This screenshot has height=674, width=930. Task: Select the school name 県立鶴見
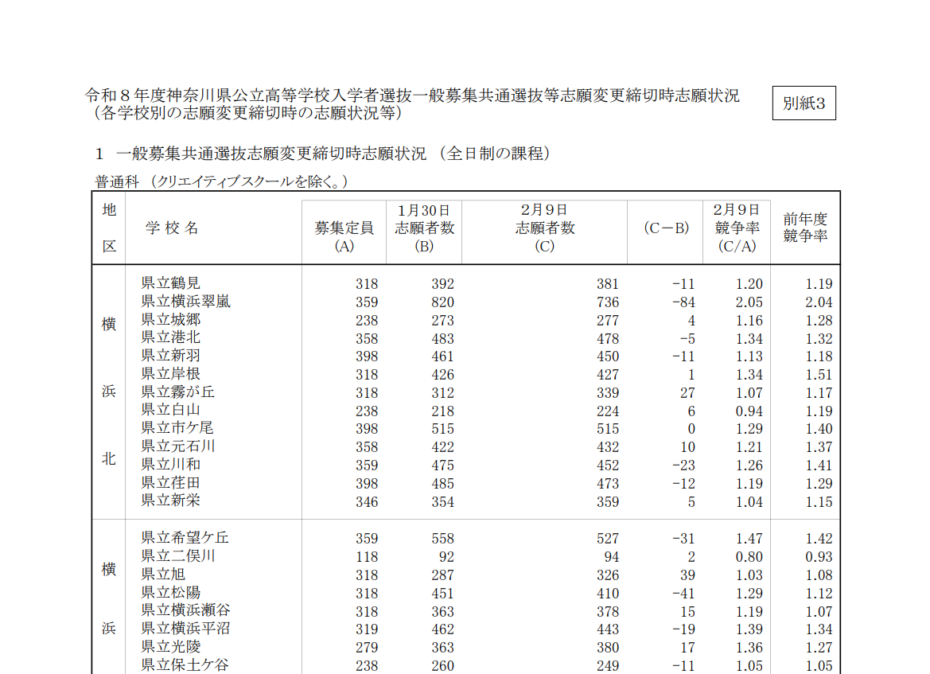point(171,284)
